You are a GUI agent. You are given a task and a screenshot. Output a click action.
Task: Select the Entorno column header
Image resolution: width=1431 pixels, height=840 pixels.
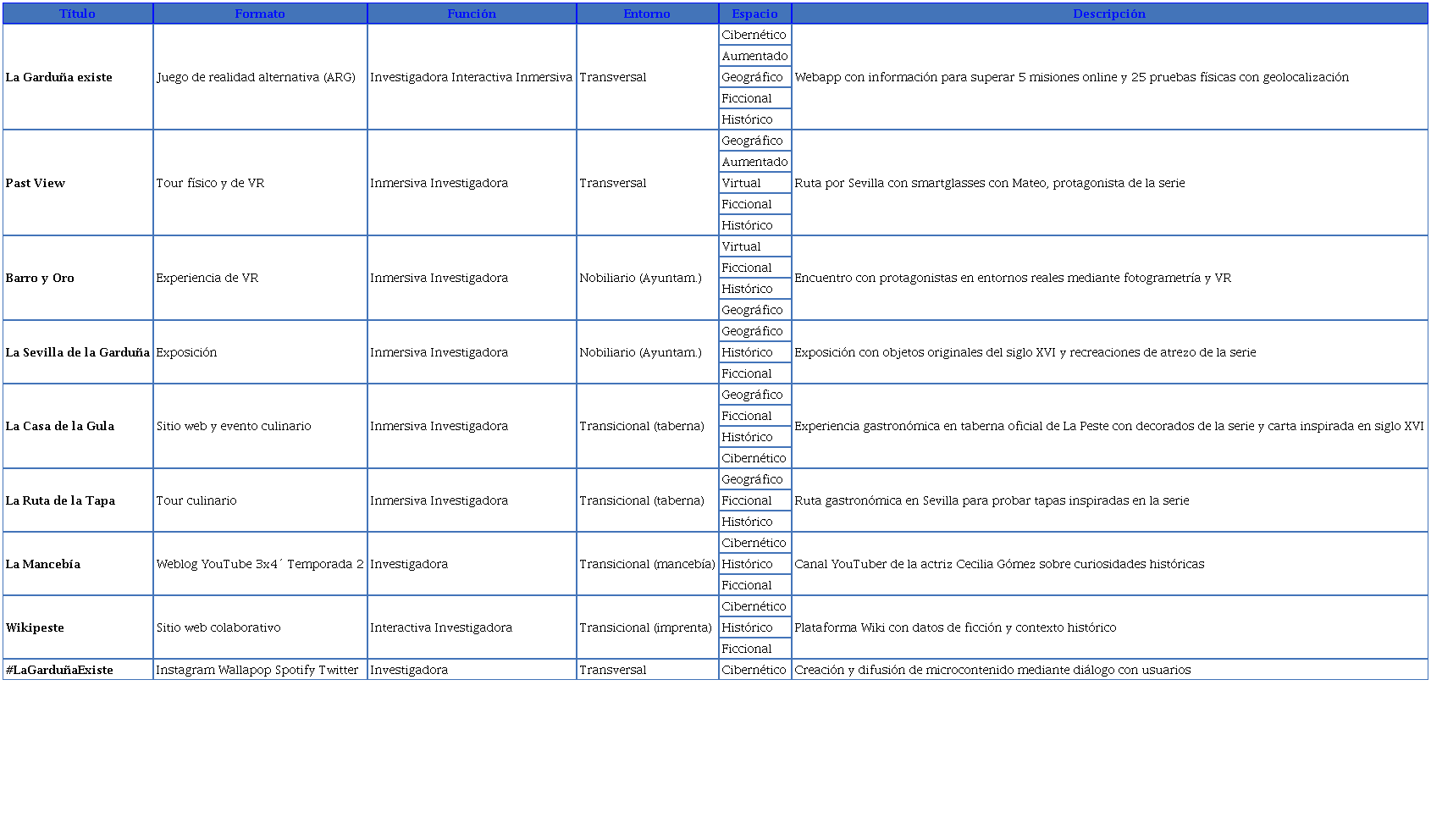(x=647, y=14)
